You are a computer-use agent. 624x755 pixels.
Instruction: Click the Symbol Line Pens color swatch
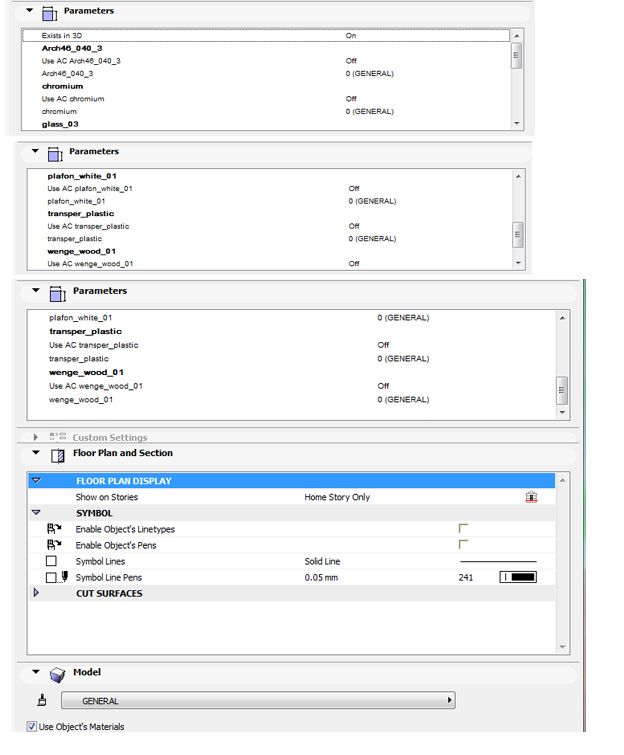pos(518,577)
